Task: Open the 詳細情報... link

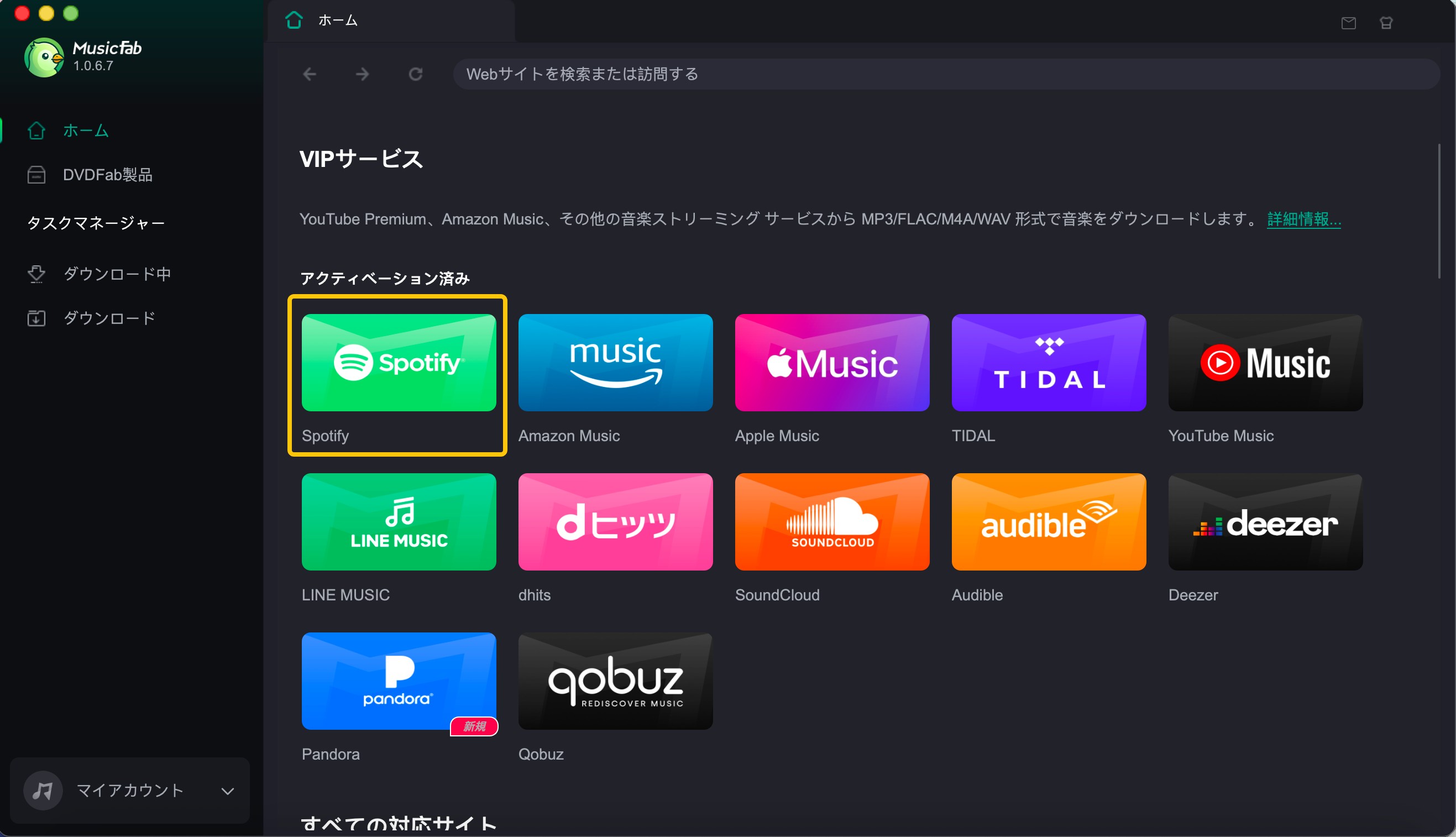Action: (x=1303, y=219)
